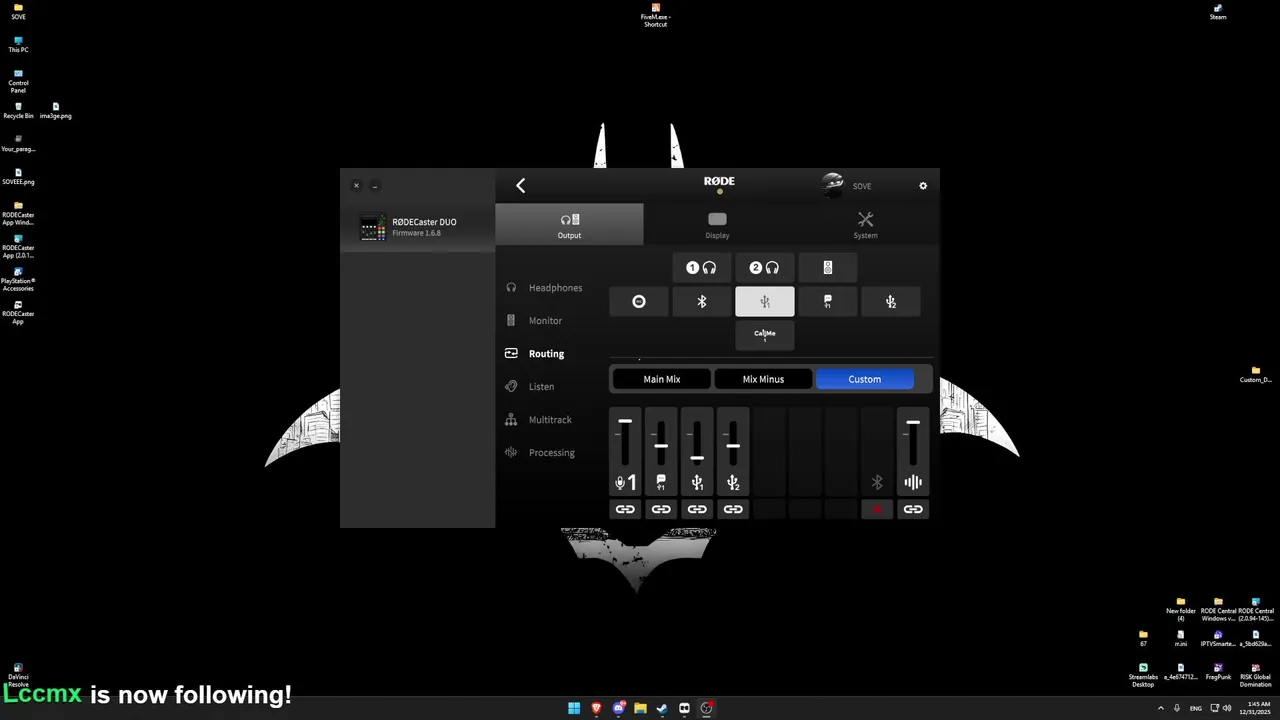
Task: Go back with the left chevron arrow
Action: pos(520,185)
